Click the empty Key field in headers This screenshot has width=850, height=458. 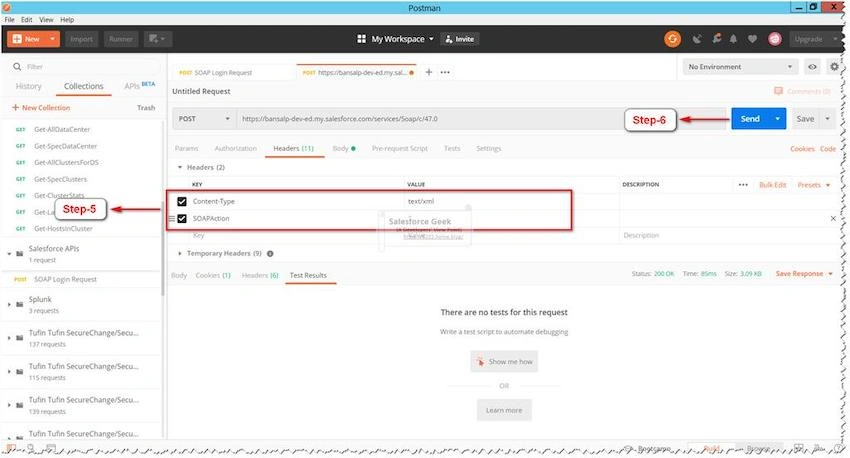295,235
